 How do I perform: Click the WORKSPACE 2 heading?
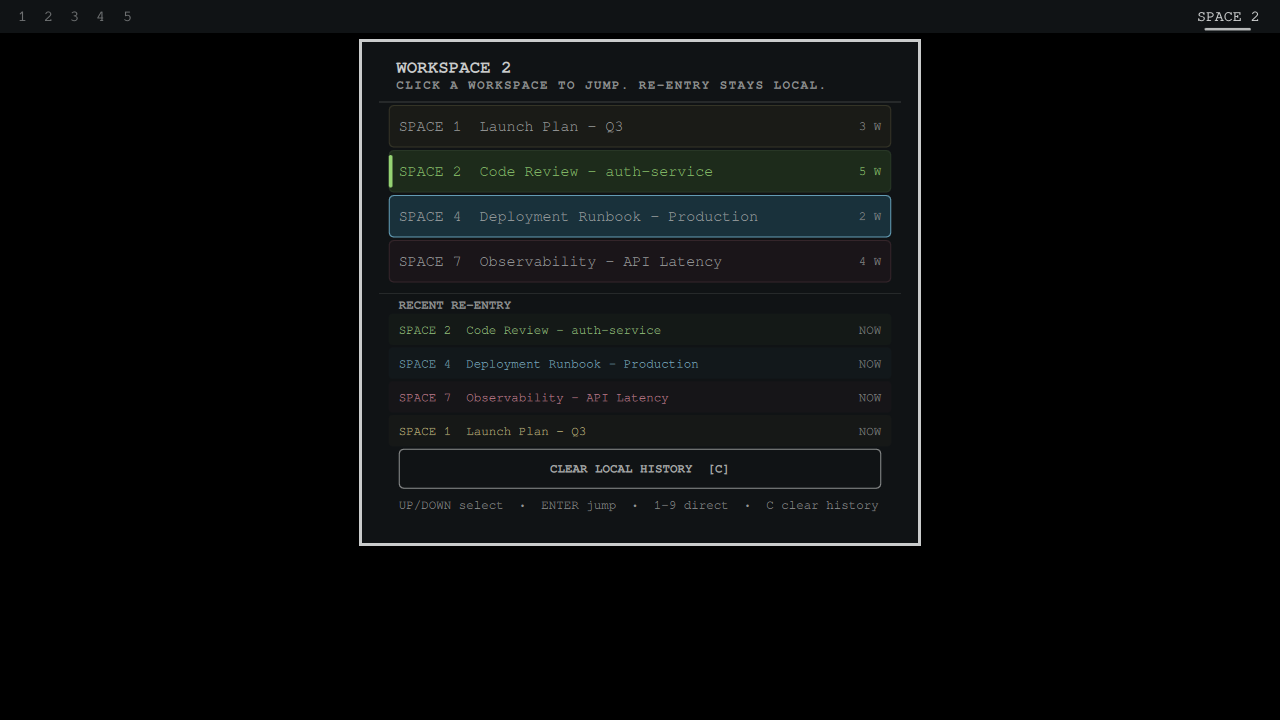(x=453, y=68)
